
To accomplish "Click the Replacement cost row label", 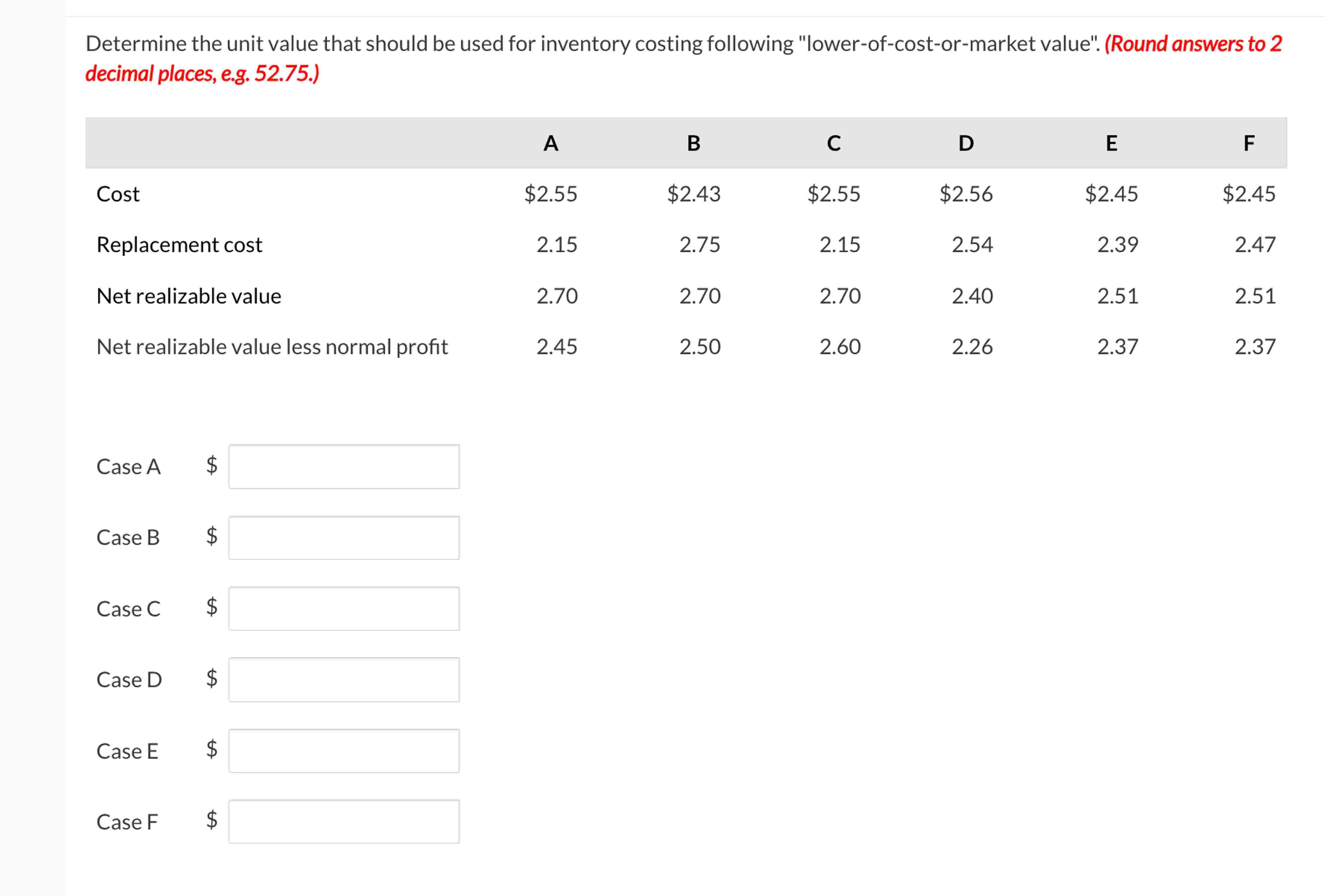I will pyautogui.click(x=179, y=245).
